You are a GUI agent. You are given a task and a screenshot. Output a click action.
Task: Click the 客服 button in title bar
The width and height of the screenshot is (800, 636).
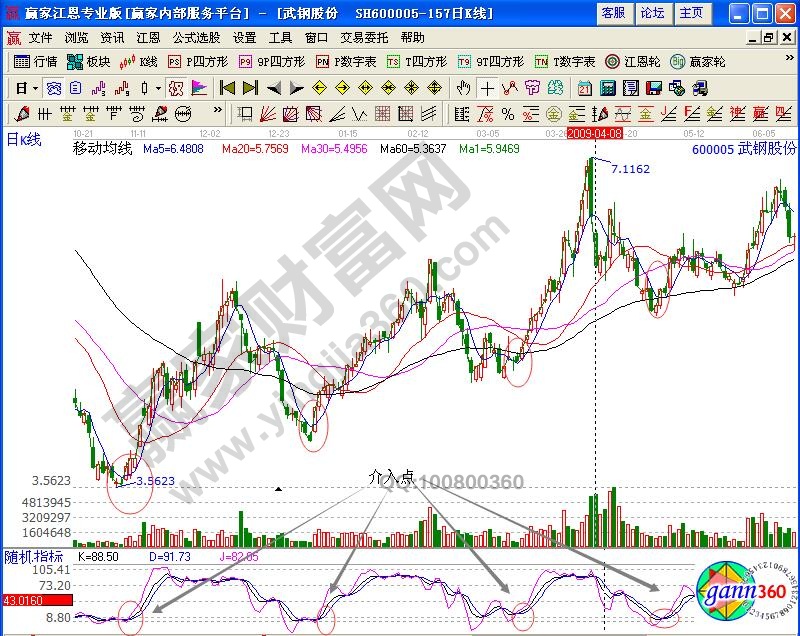[612, 13]
